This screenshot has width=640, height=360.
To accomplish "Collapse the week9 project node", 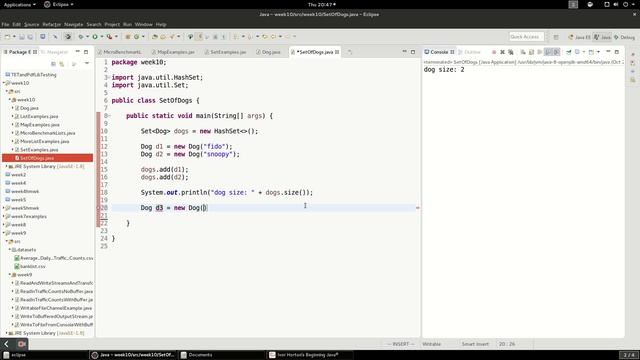I will click(x=4, y=233).
